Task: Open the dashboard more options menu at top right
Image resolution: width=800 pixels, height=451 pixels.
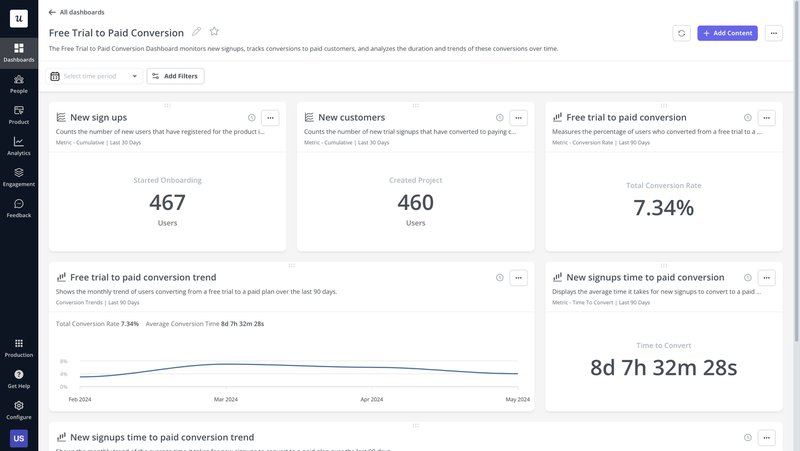Action: click(773, 33)
